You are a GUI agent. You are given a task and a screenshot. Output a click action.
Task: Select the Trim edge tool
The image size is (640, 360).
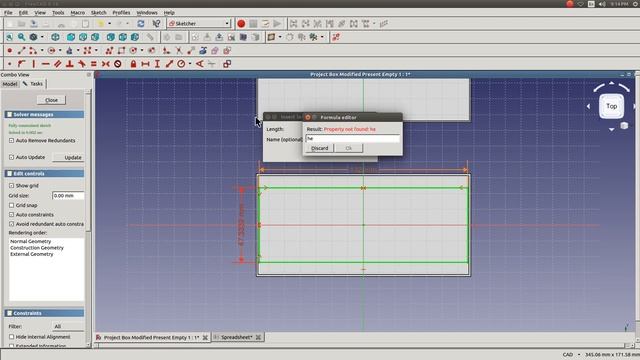(179, 51)
